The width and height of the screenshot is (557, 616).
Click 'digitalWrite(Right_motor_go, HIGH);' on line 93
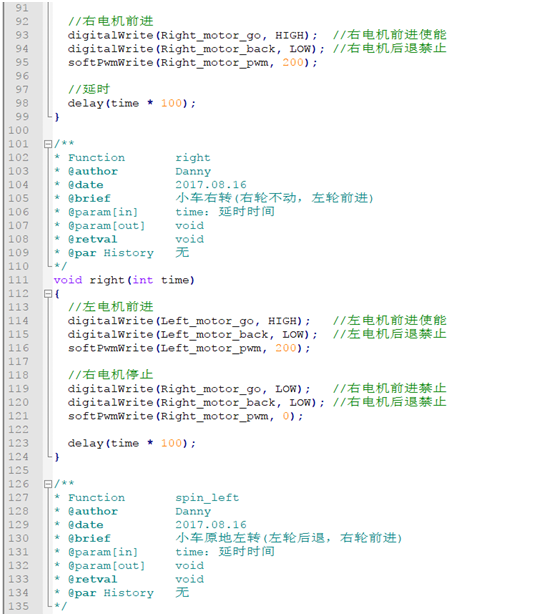pyautogui.click(x=192, y=36)
